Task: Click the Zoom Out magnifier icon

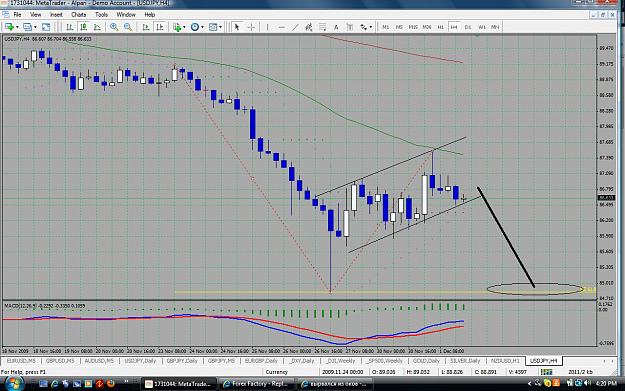Action: [128, 27]
